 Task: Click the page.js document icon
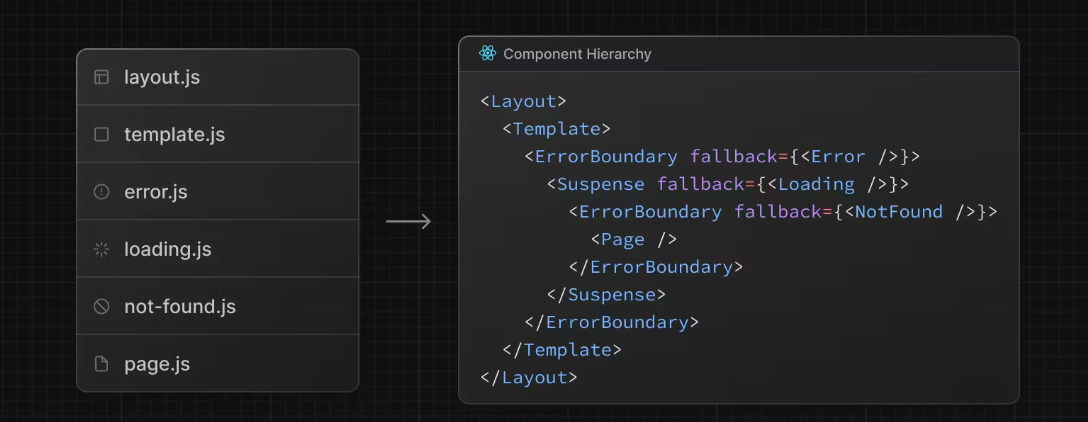(x=101, y=364)
